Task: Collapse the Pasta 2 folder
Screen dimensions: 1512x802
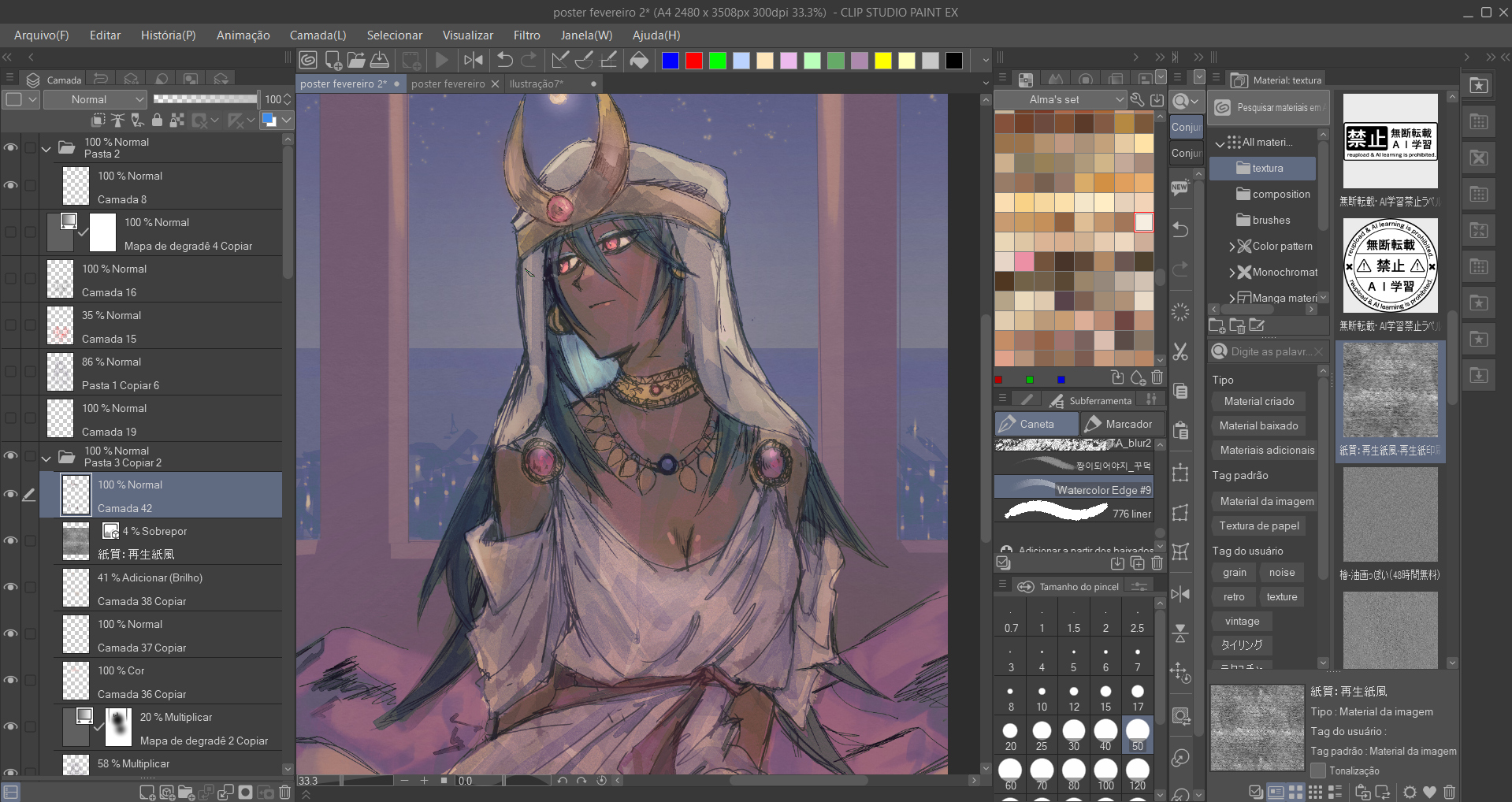Action: pos(46,148)
